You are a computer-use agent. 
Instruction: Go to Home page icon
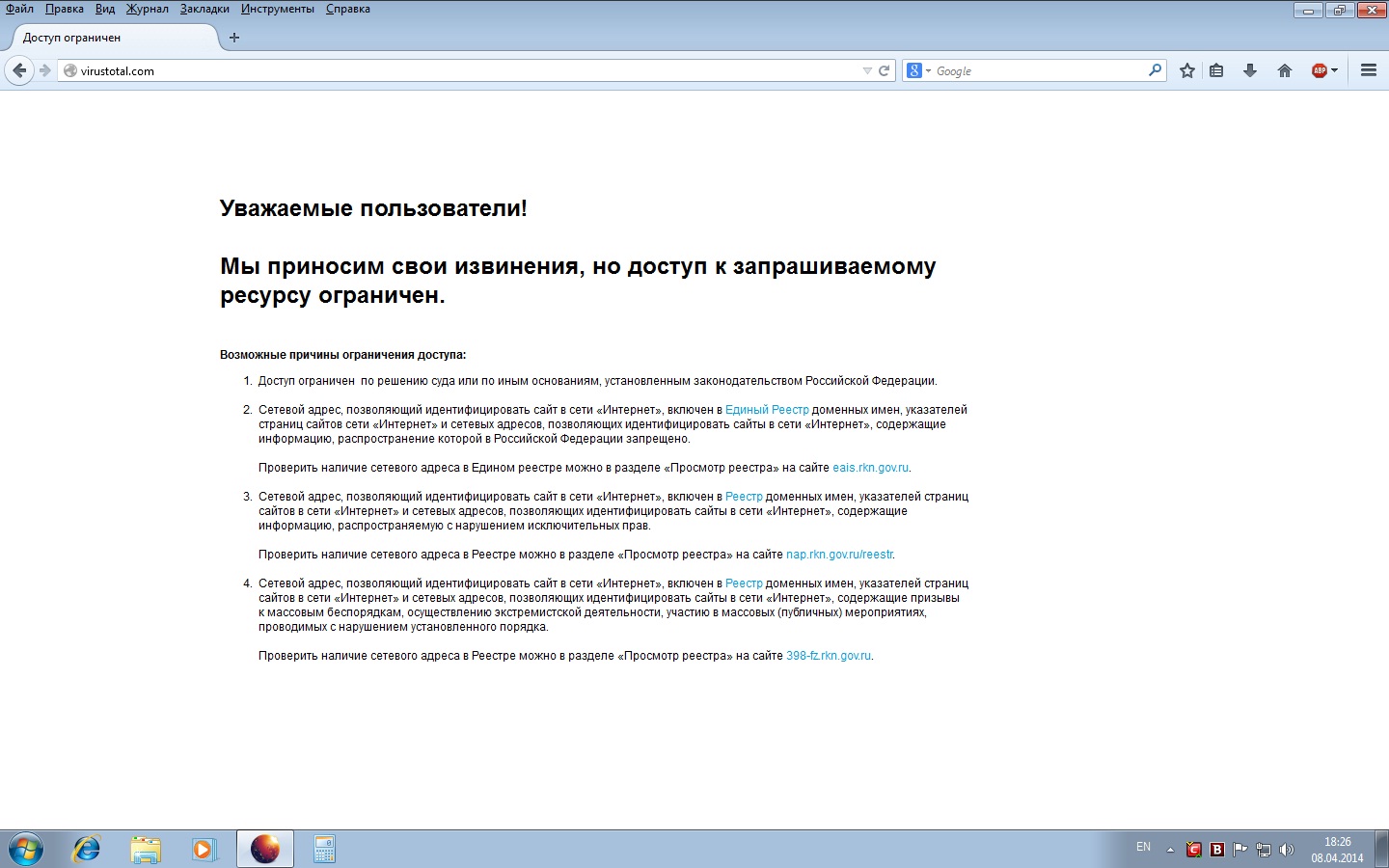[x=1285, y=70]
